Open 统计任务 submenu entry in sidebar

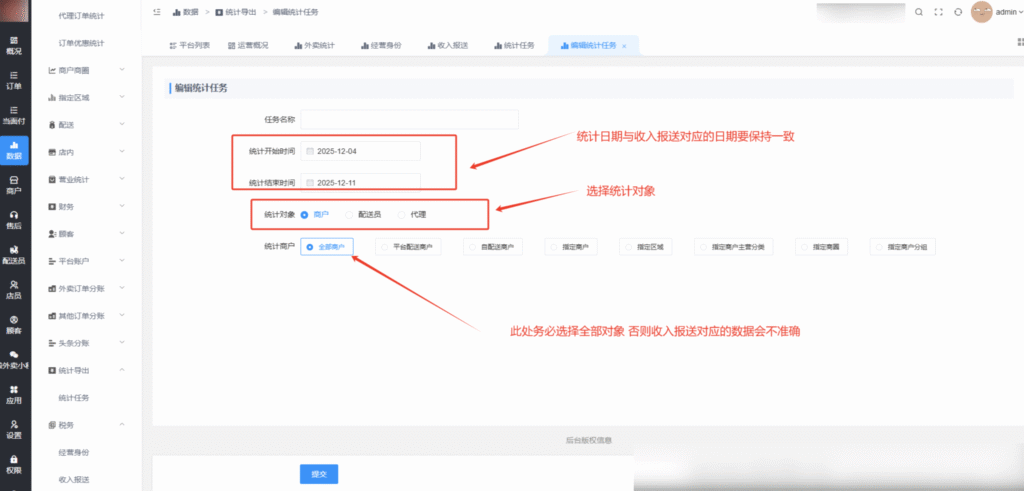(74, 398)
